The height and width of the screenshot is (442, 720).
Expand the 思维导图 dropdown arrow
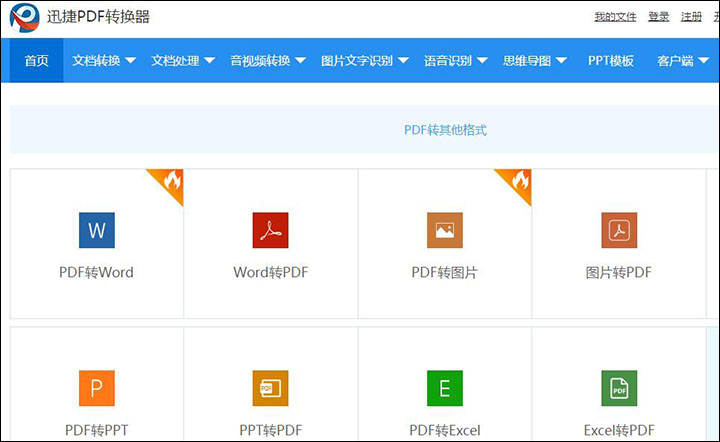pyautogui.click(x=561, y=61)
